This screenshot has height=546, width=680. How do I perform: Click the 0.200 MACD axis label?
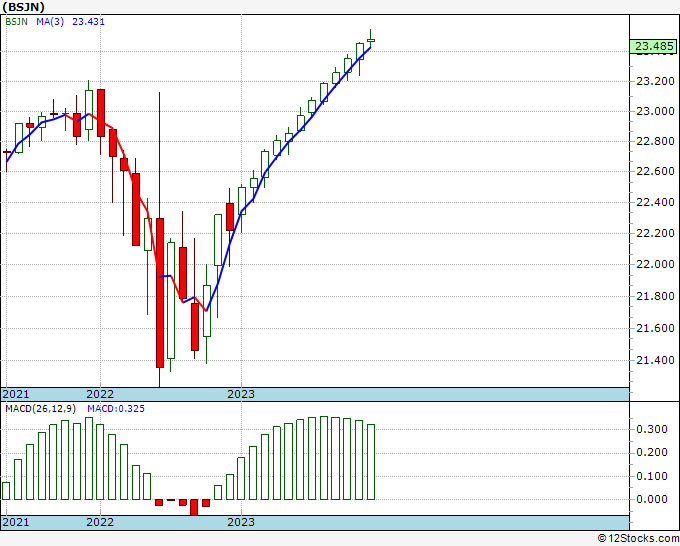click(651, 453)
